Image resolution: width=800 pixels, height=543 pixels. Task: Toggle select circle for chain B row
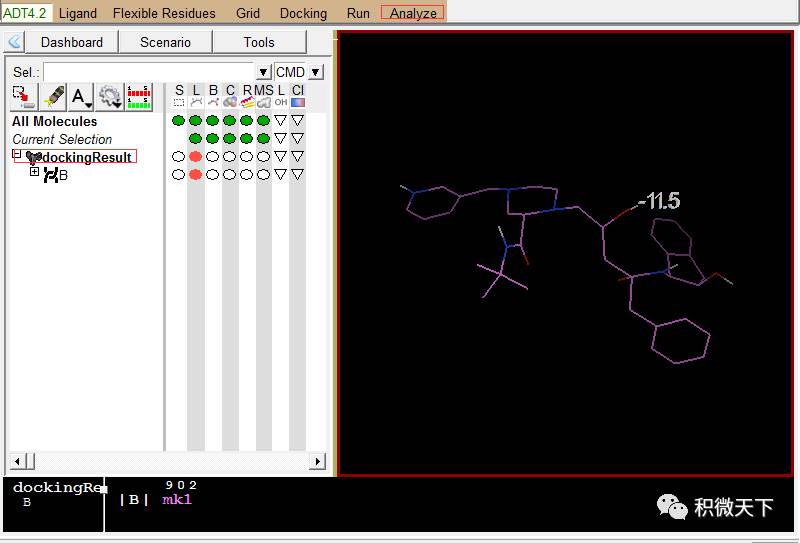[179, 175]
